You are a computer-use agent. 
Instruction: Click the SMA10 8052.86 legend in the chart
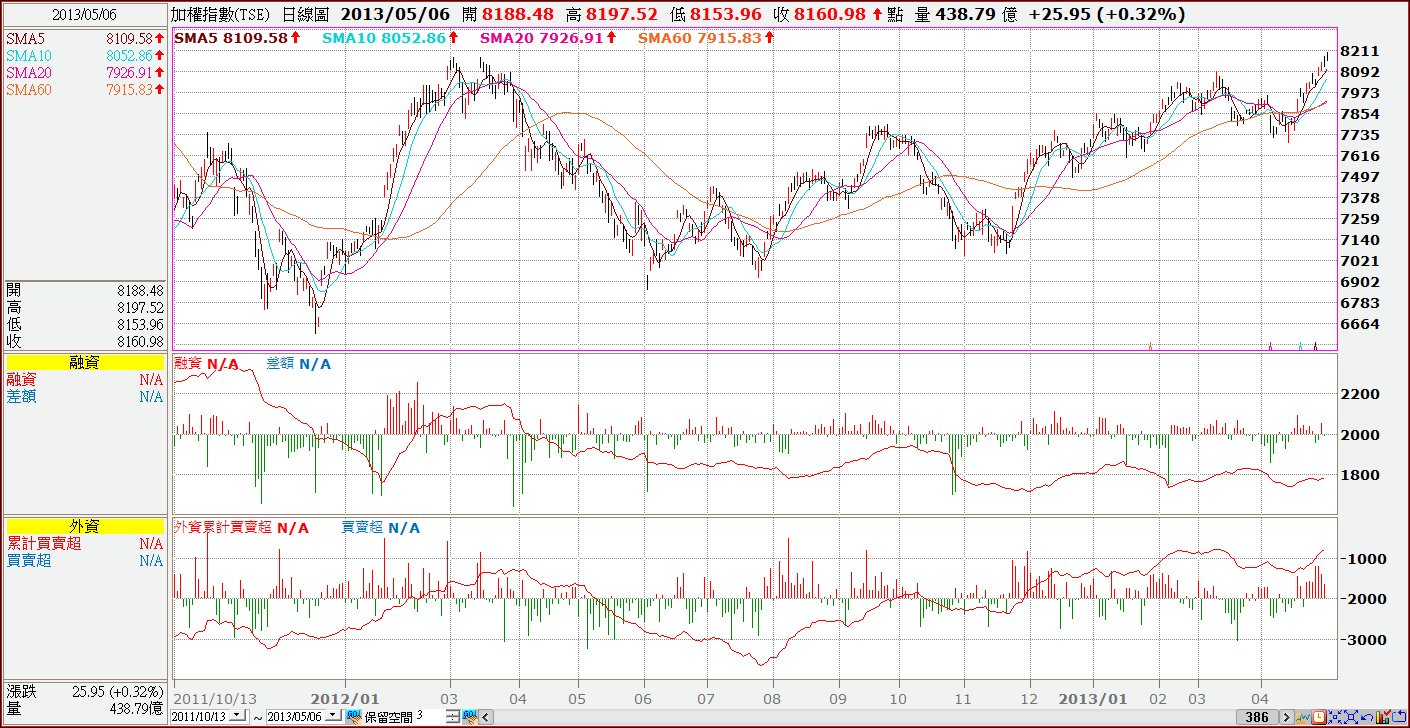[x=392, y=37]
